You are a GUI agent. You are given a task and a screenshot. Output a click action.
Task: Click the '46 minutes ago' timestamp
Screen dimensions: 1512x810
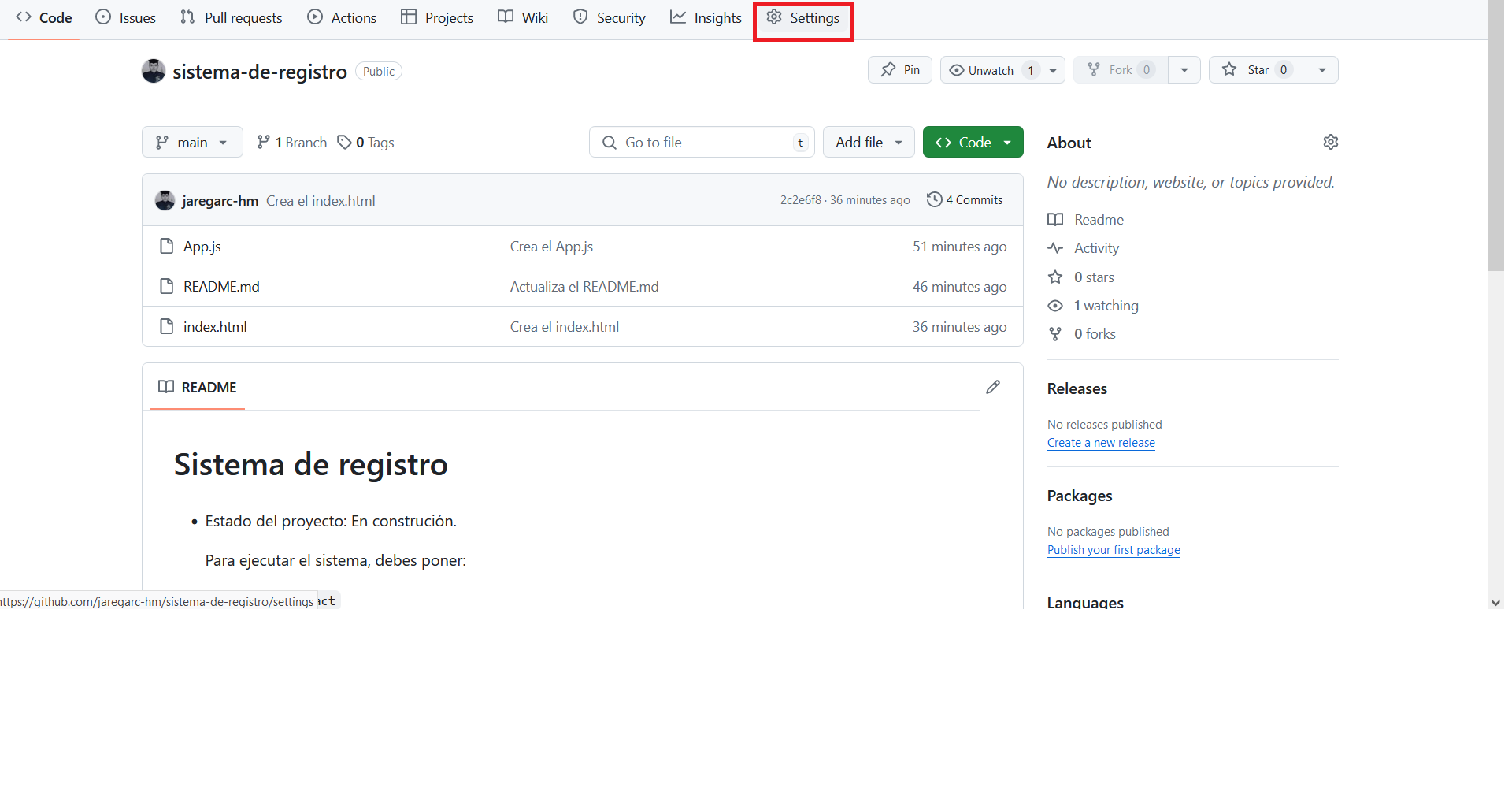pos(959,287)
